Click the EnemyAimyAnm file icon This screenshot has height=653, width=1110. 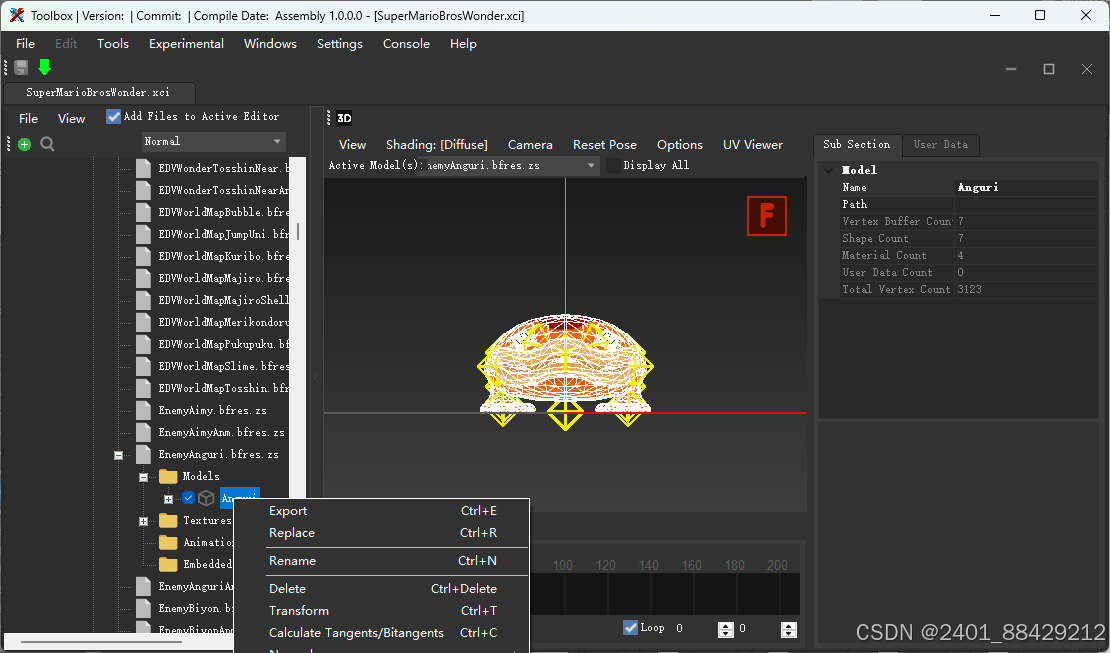[144, 432]
